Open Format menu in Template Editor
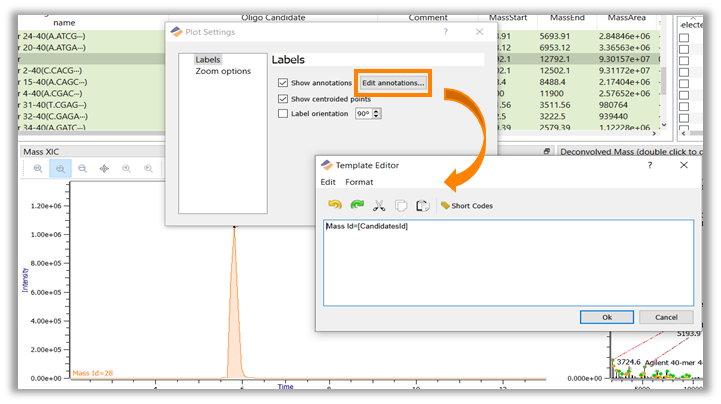Screen dimensions: 721x404 359,182
